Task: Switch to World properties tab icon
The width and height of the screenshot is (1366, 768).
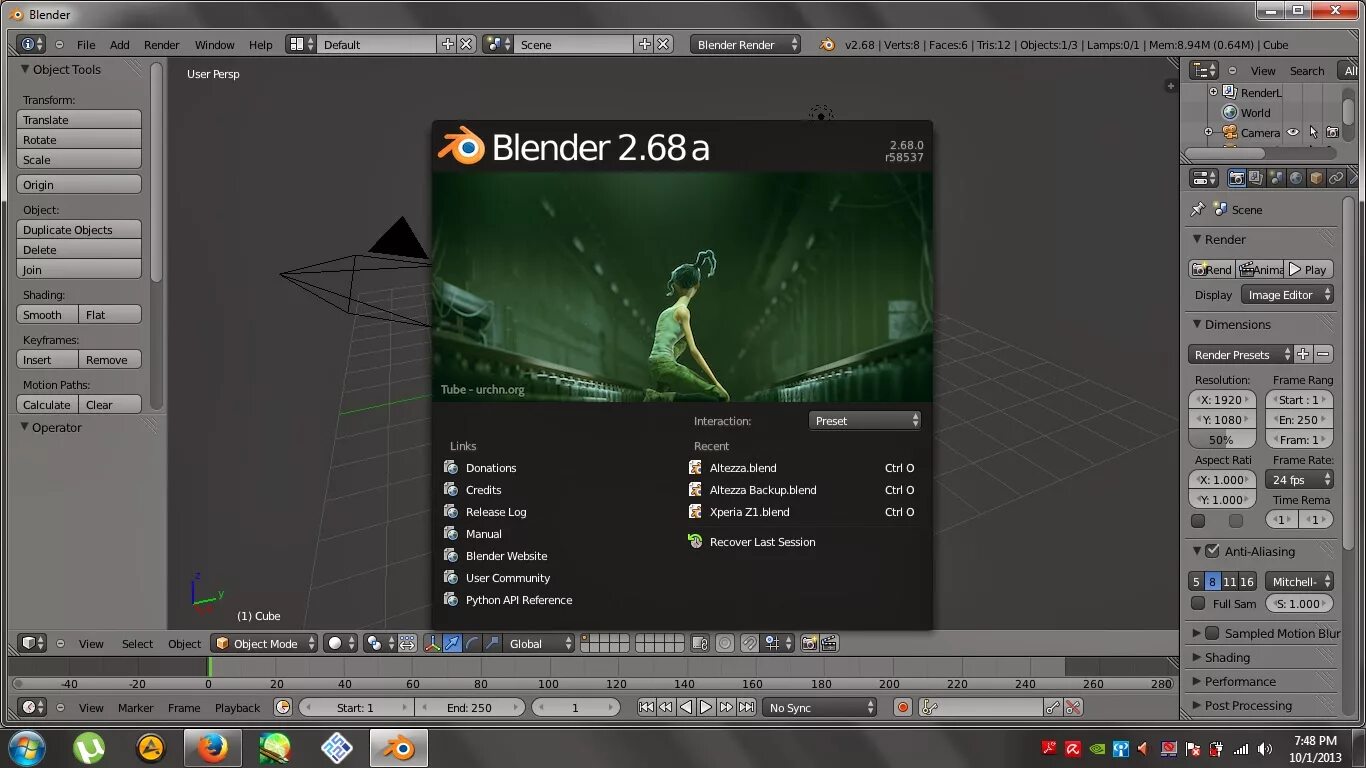Action: click(x=1296, y=178)
